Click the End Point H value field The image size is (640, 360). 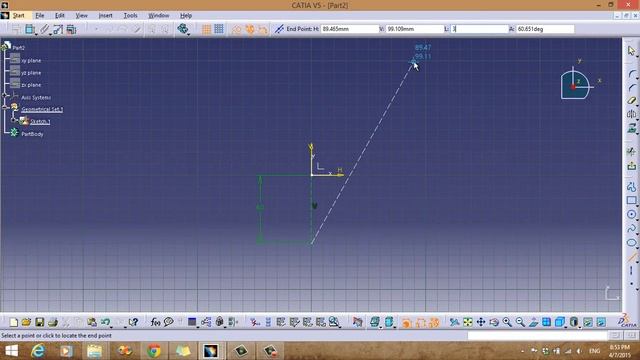[350, 29]
